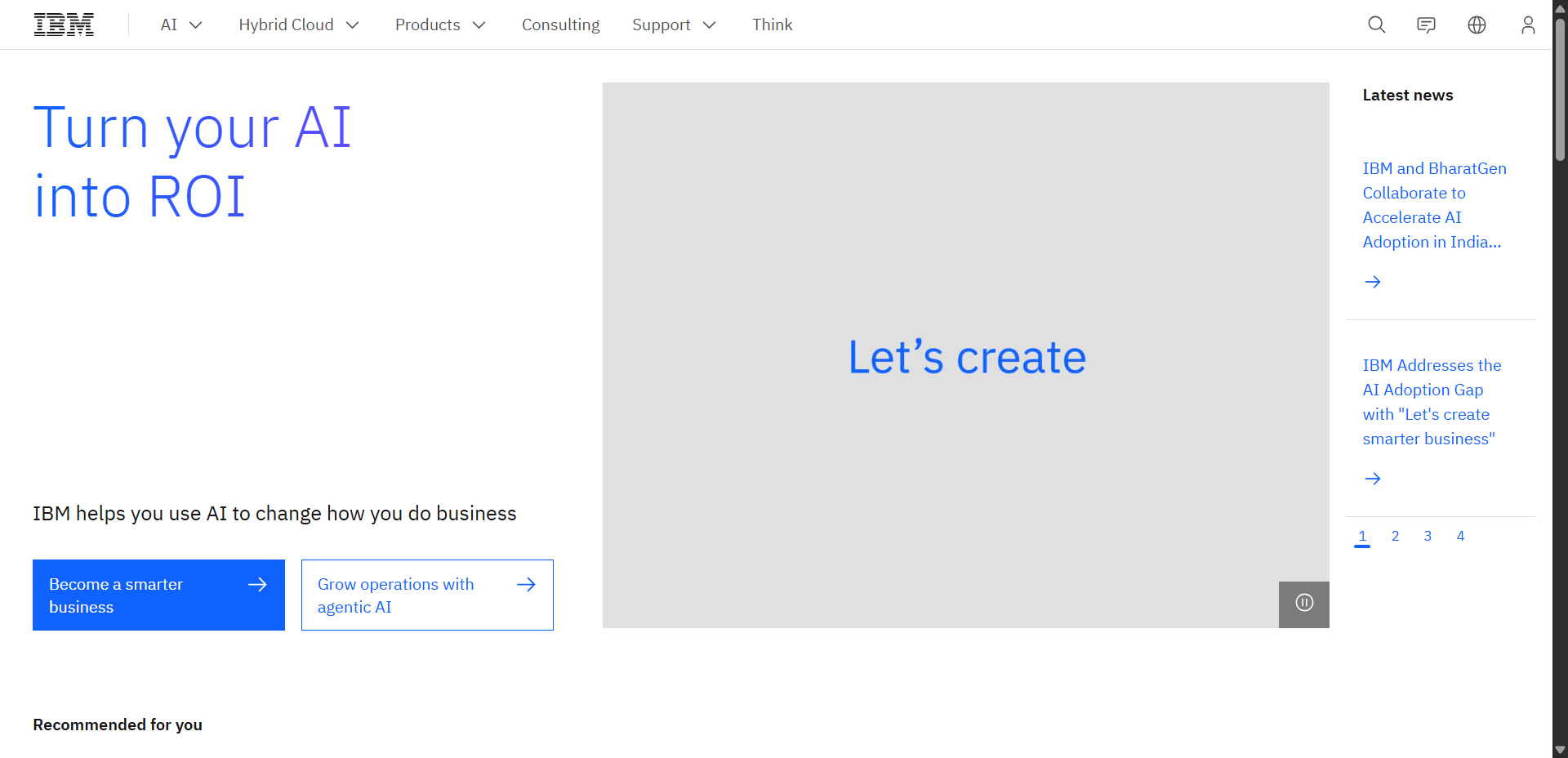
Task: Open IBM Addresses the AI Adoption Gap link
Action: point(1432,402)
